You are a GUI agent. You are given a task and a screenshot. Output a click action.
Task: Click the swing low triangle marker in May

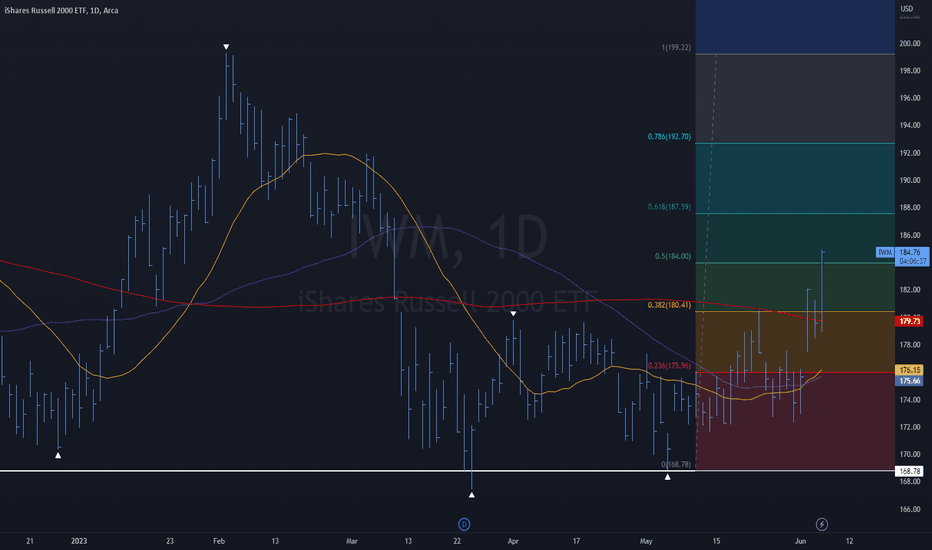pos(667,476)
